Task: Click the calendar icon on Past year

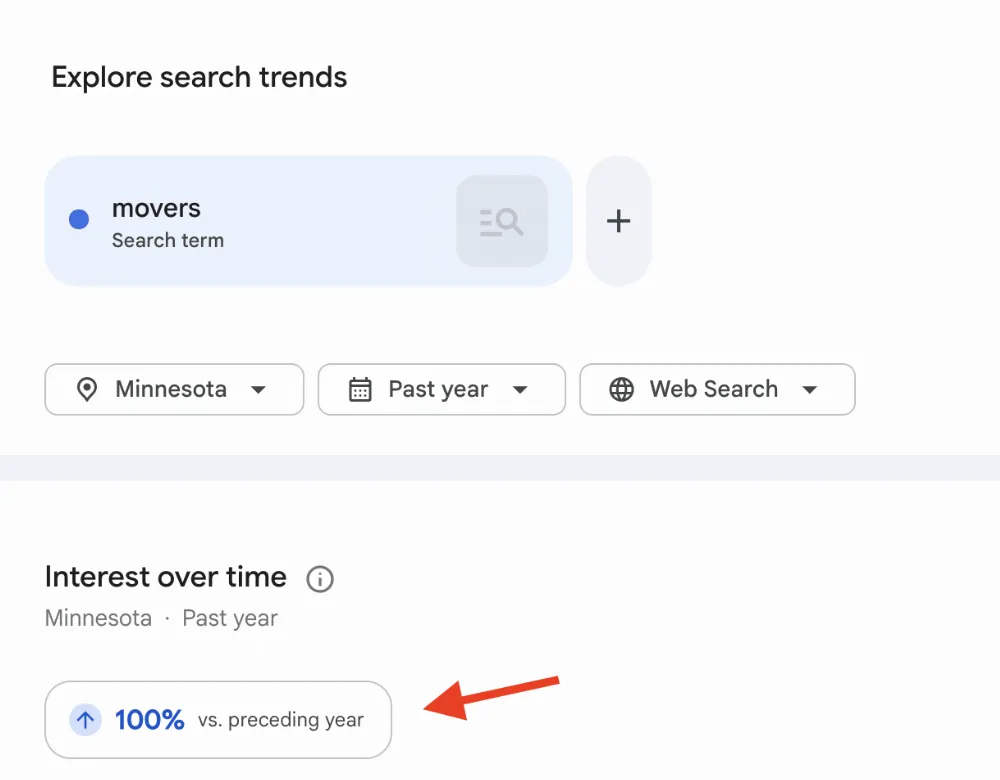Action: click(x=360, y=389)
